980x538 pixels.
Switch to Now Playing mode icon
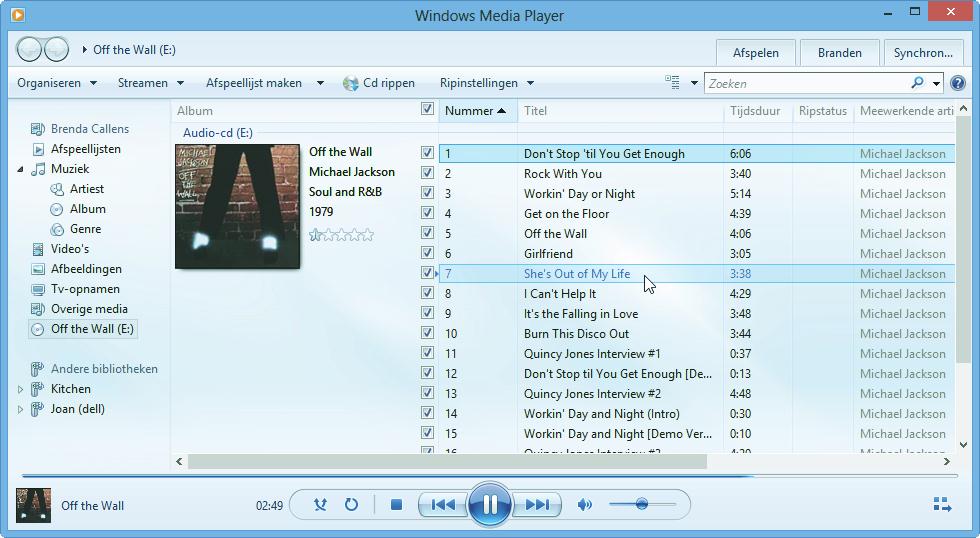pos(942,504)
